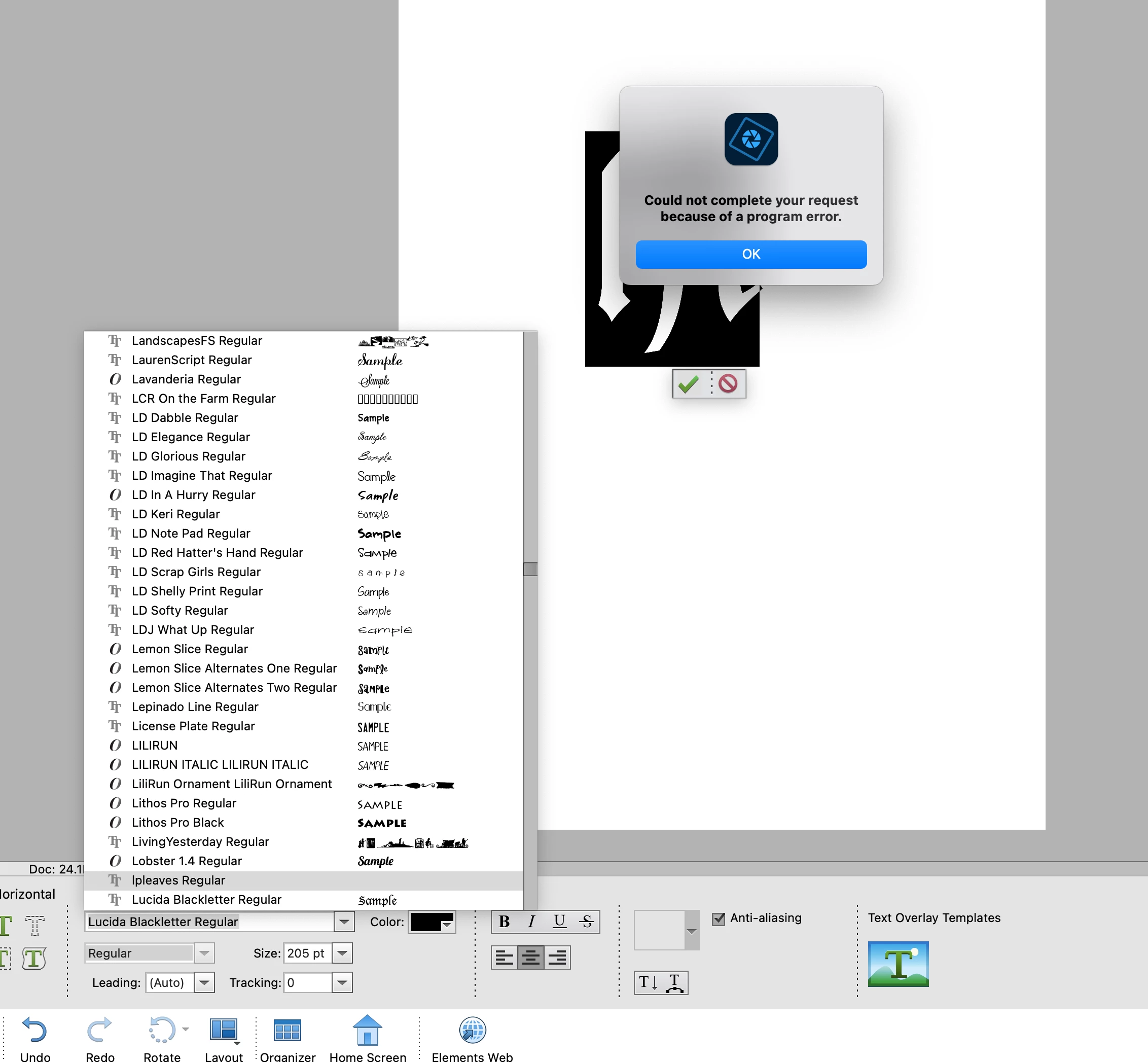Choose Lithos Pro Black font
The height and width of the screenshot is (1062, 1148).
[x=177, y=822]
